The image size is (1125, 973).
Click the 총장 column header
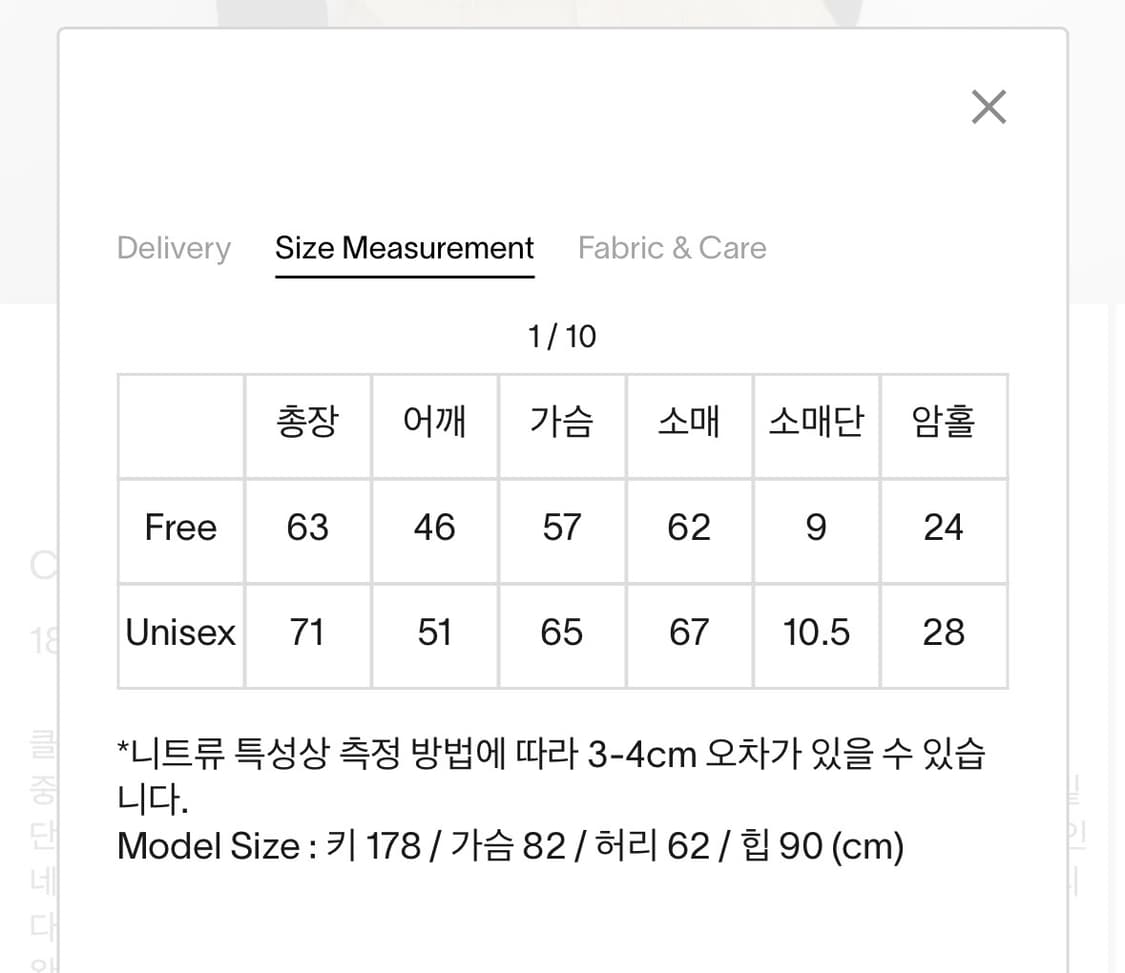tap(308, 423)
